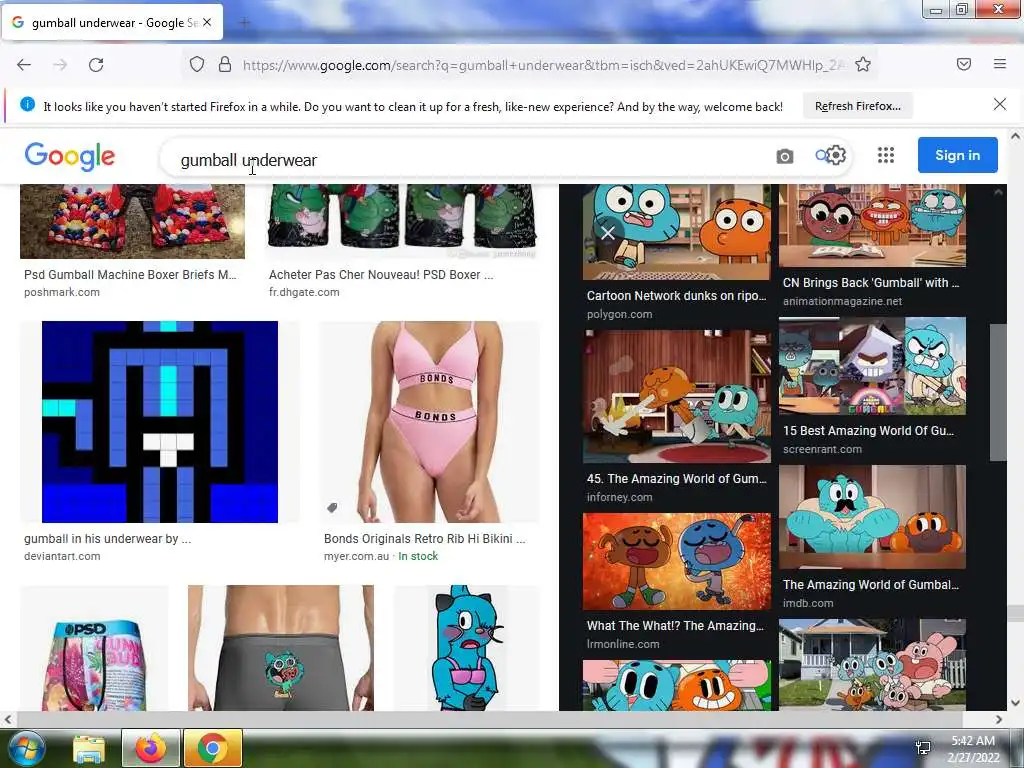This screenshot has width=1024, height=768.
Task: Click the Chrome taskbar icon
Action: click(x=213, y=748)
